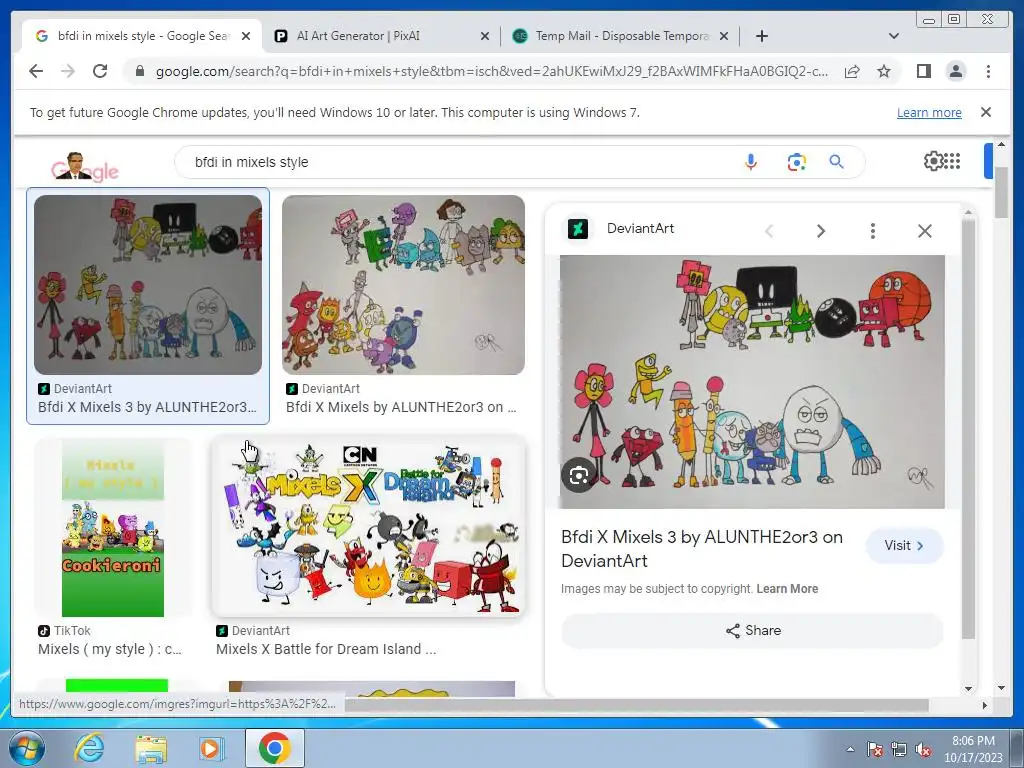Image resolution: width=1024 pixels, height=768 pixels.
Task: Switch to AI Art Generator PixAI tab
Action: pyautogui.click(x=380, y=36)
